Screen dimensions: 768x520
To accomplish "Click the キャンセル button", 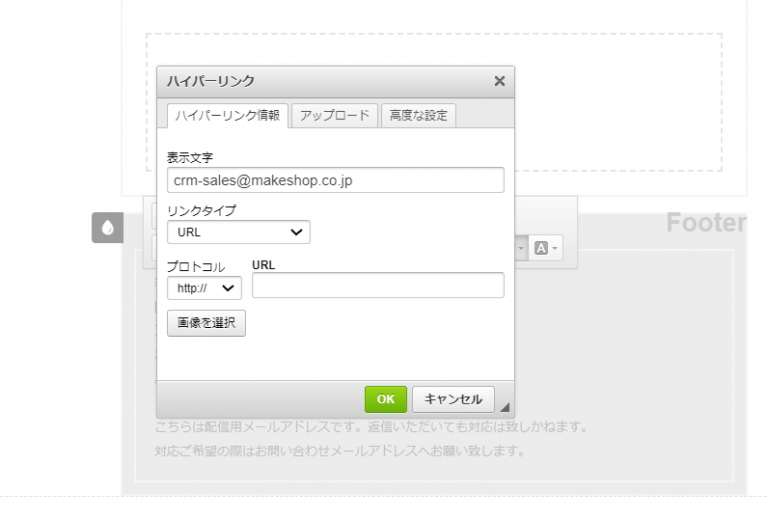I will click(453, 399).
